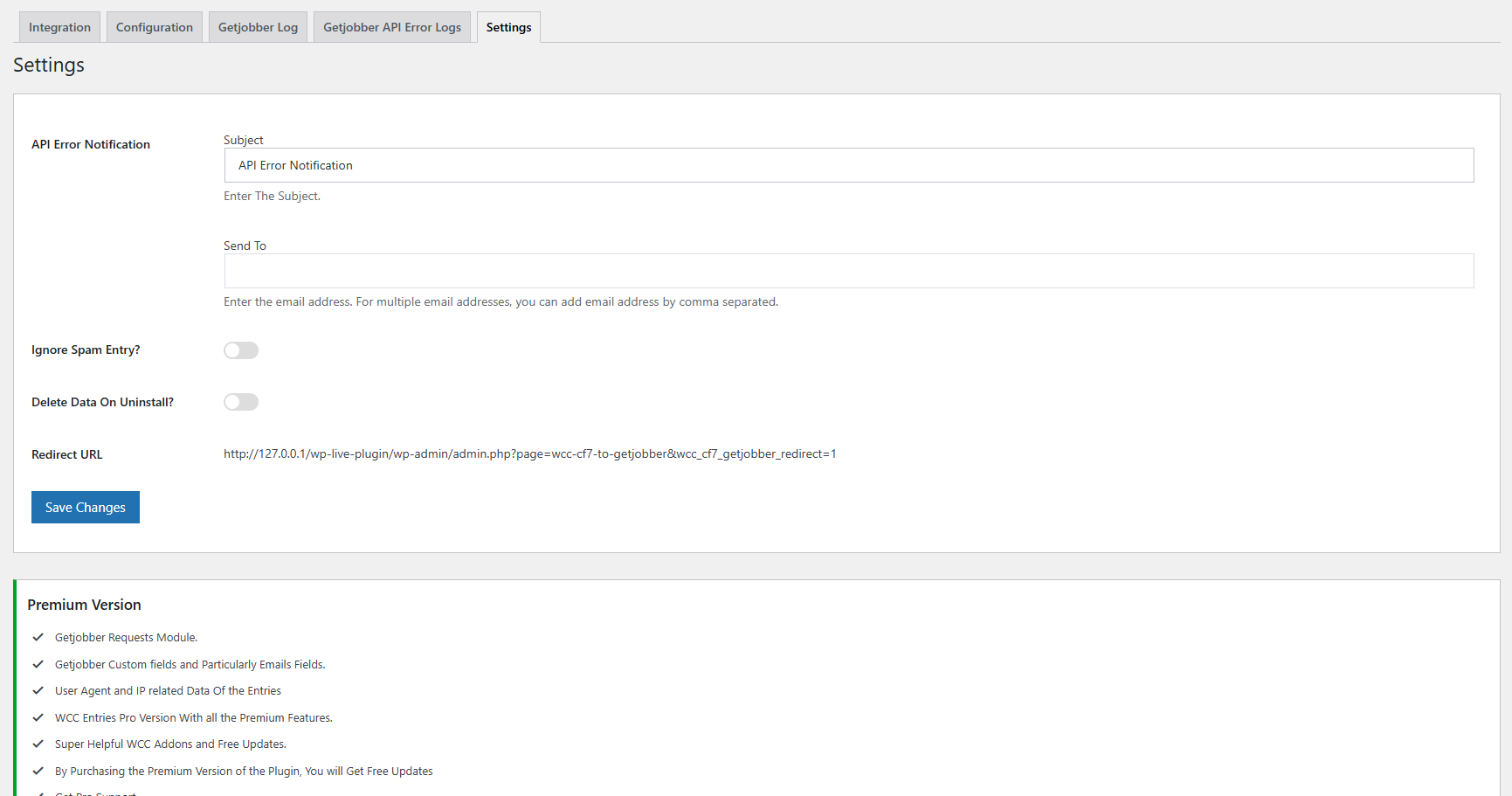Click the Send To field label
The image size is (1512, 796).
[245, 246]
